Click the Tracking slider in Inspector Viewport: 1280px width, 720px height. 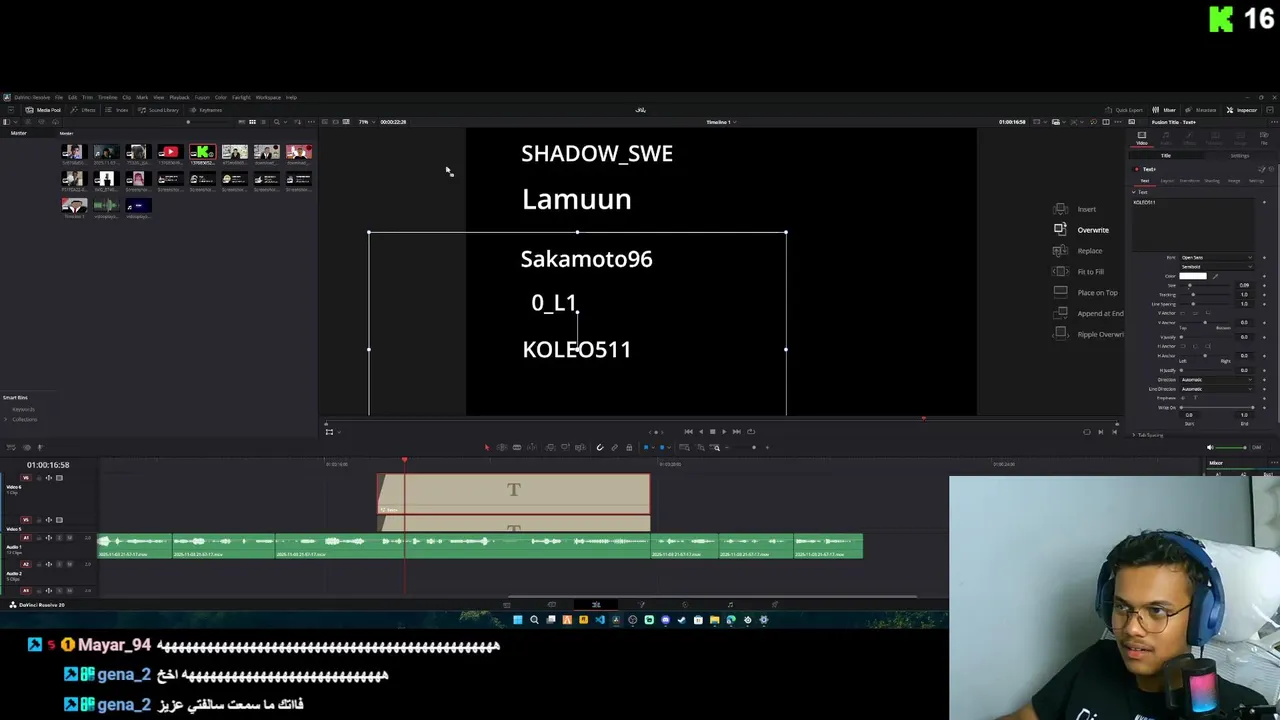tap(1207, 295)
